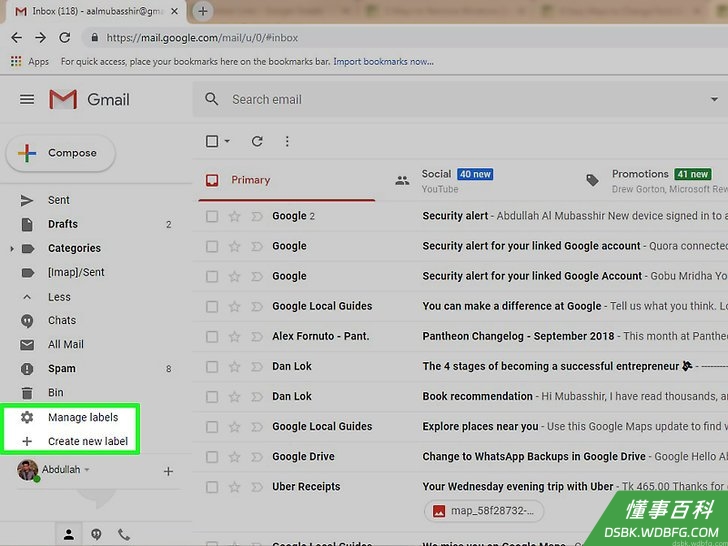
Task: Open the map_58f28732 image attachment
Action: (483, 511)
